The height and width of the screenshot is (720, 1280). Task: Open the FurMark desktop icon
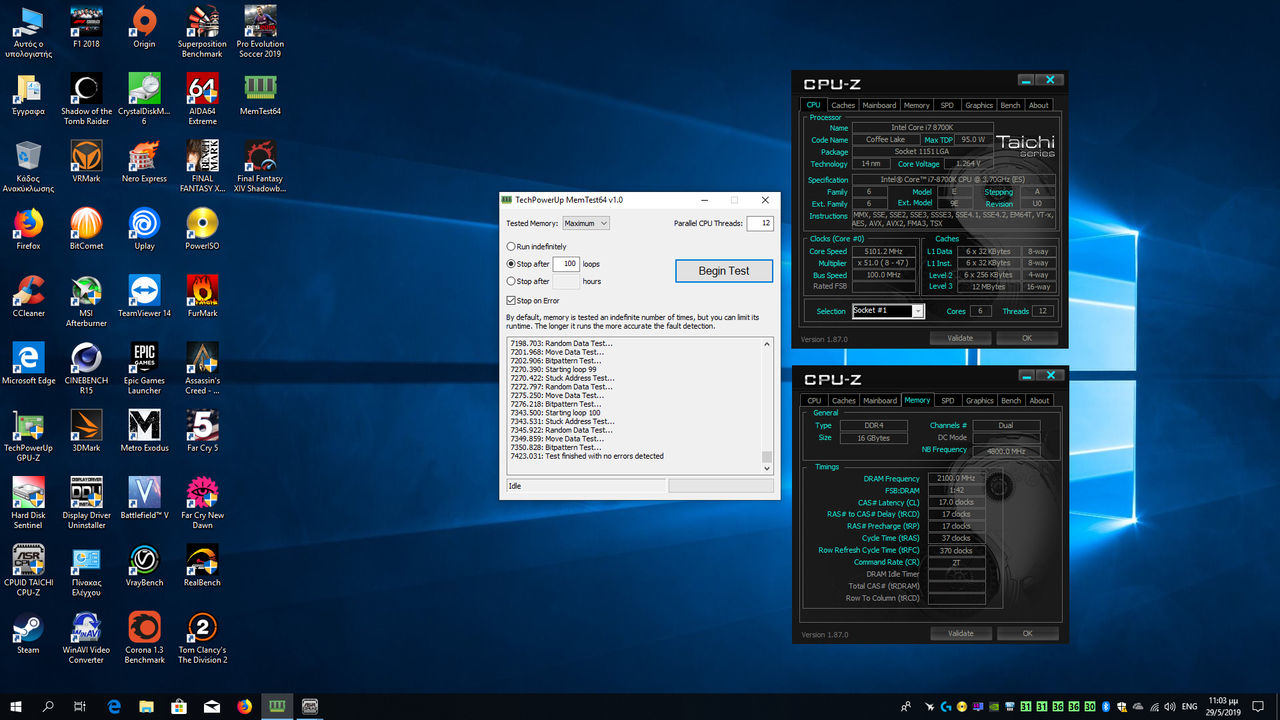click(x=202, y=296)
